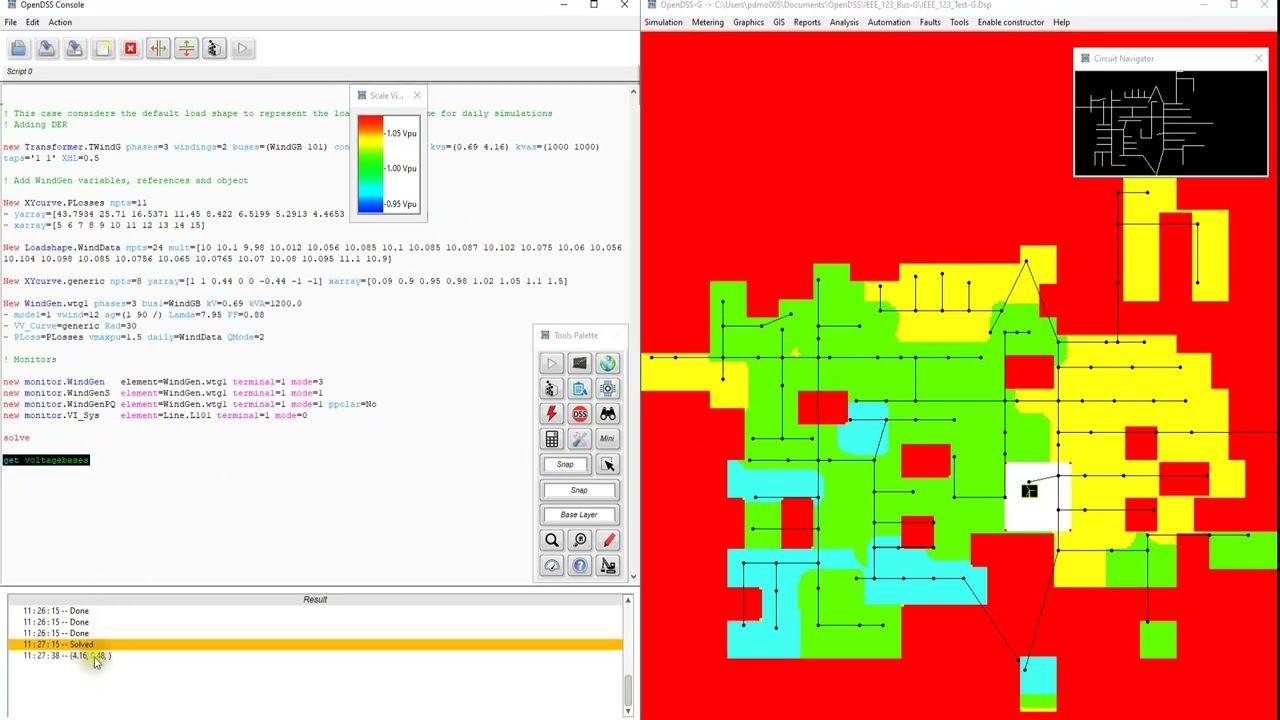The height and width of the screenshot is (720, 1280).
Task: Select the highlighted 'Solved' result row
Action: 315,645
